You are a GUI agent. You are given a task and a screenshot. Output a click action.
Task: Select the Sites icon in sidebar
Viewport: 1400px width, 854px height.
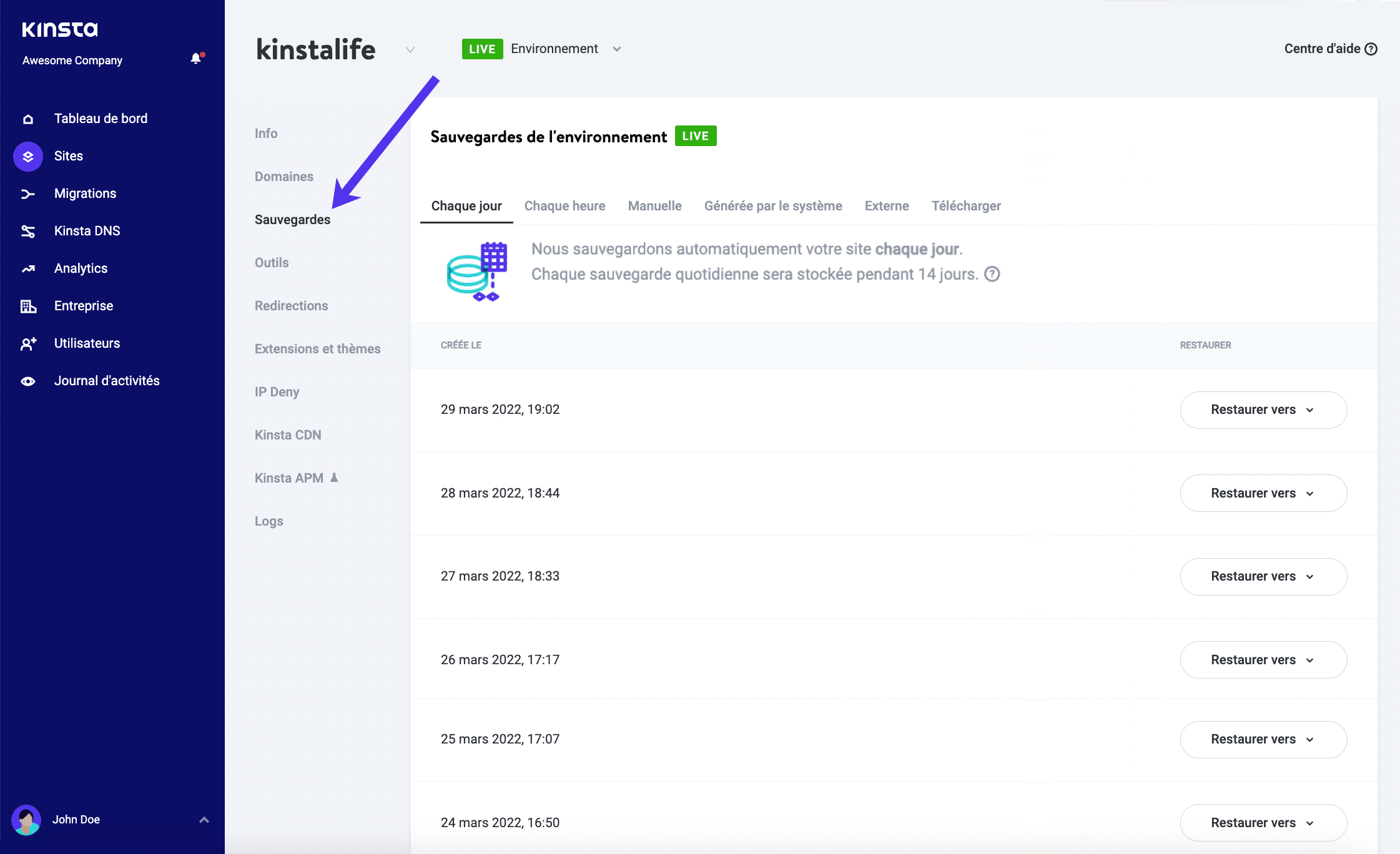coord(28,156)
